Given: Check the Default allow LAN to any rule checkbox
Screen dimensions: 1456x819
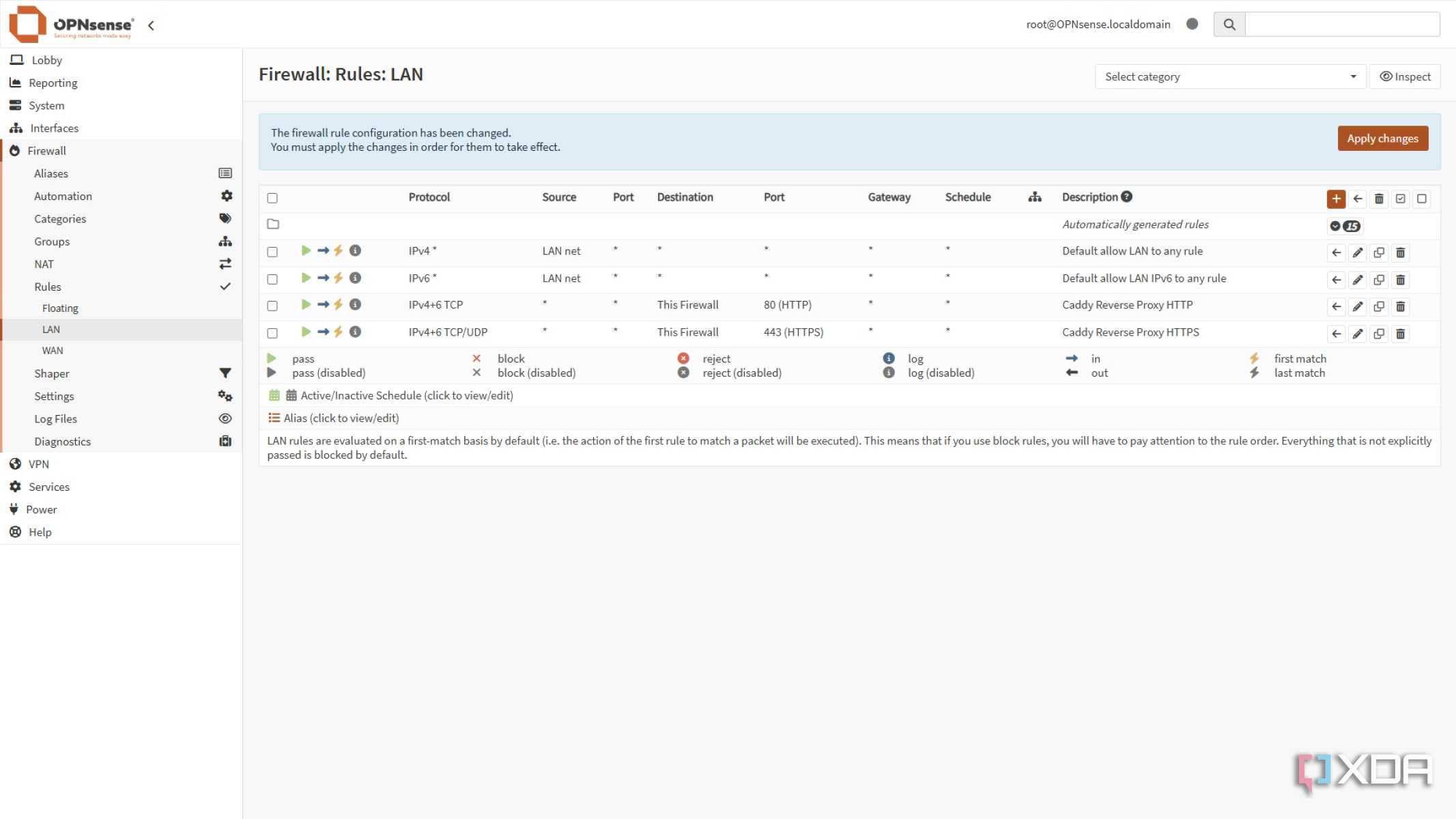Looking at the screenshot, I should tap(272, 252).
